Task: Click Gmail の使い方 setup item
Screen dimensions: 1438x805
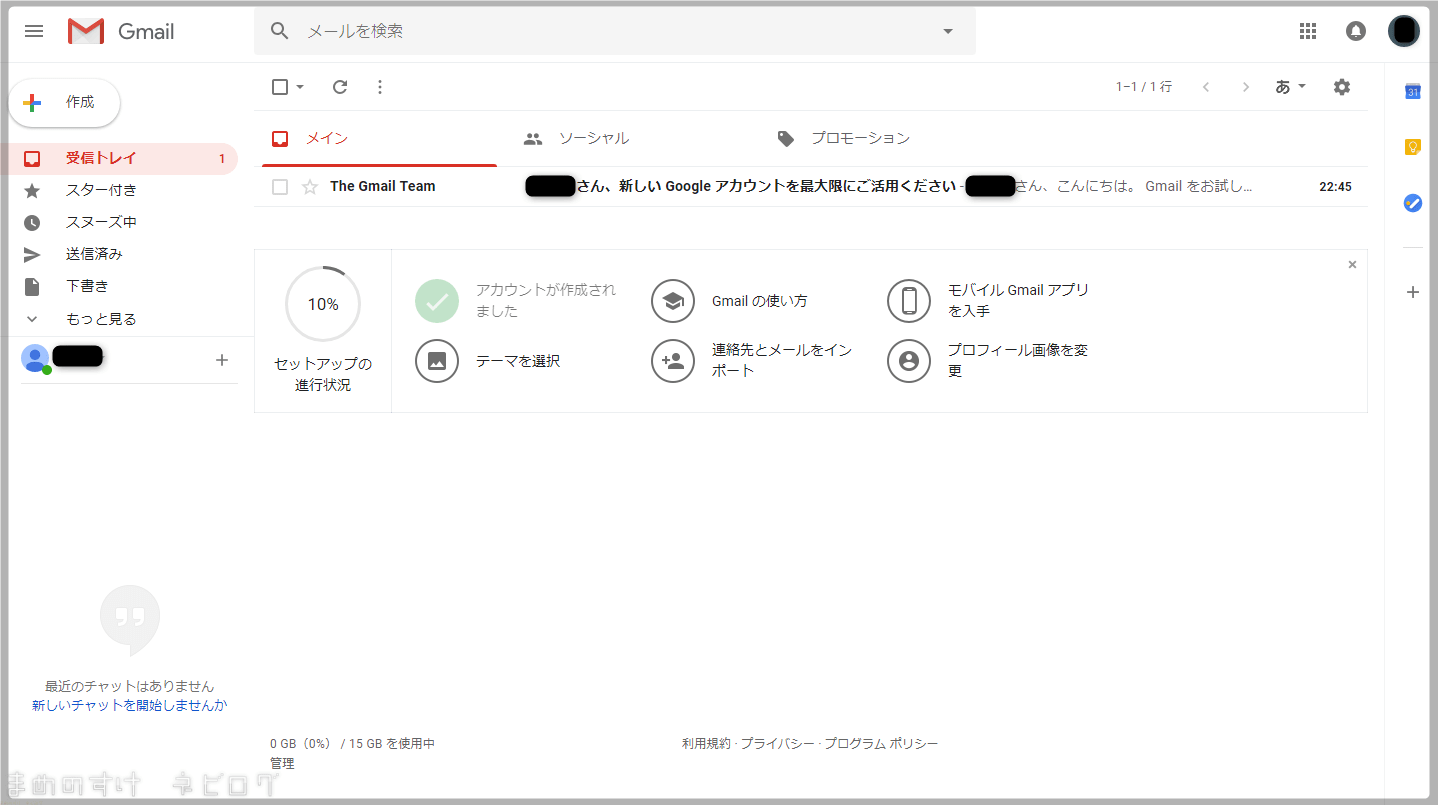Action: pyautogui.click(x=759, y=301)
